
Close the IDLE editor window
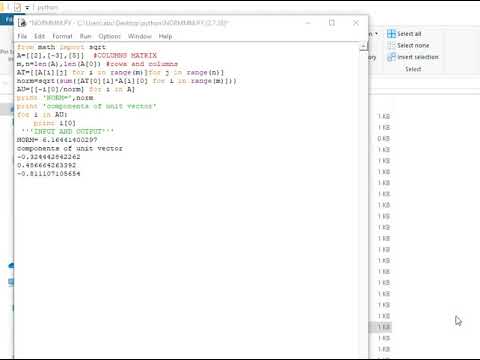[x=356, y=23]
